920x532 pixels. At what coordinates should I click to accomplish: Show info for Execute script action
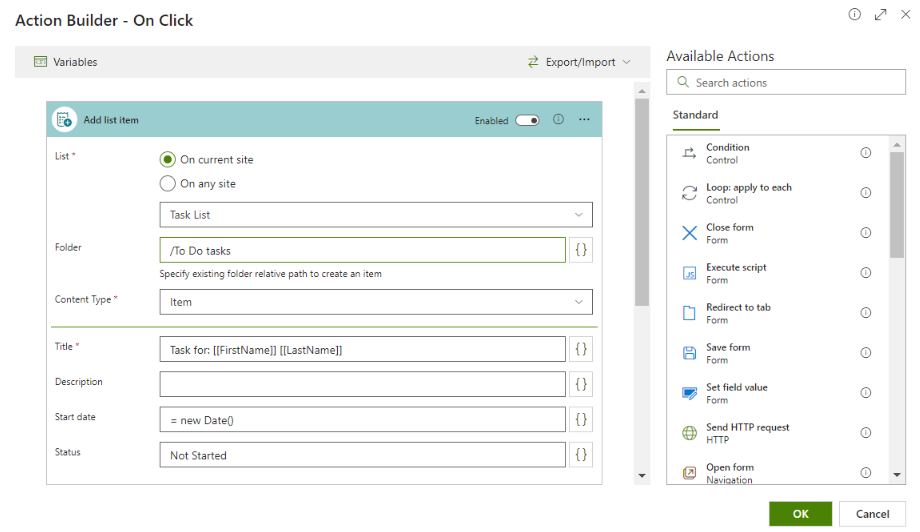coord(865,272)
